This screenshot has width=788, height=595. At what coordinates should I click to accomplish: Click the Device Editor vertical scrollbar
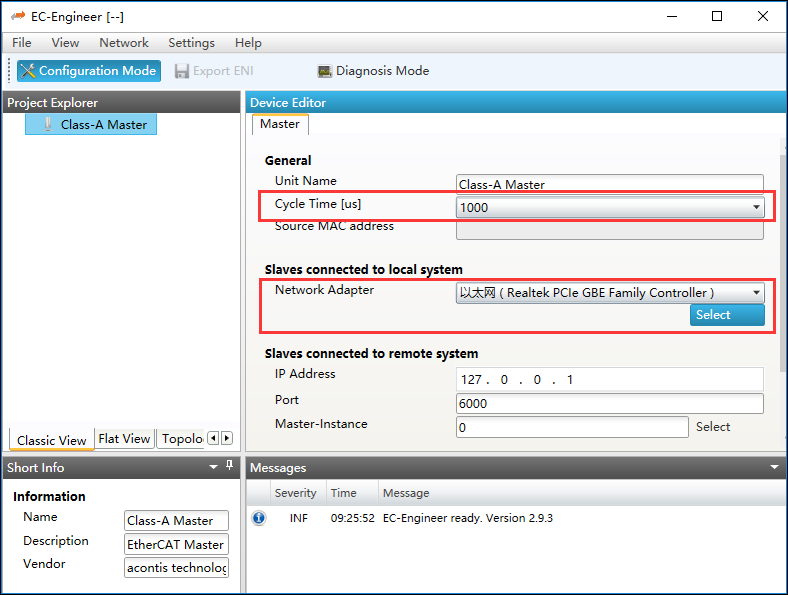click(782, 250)
